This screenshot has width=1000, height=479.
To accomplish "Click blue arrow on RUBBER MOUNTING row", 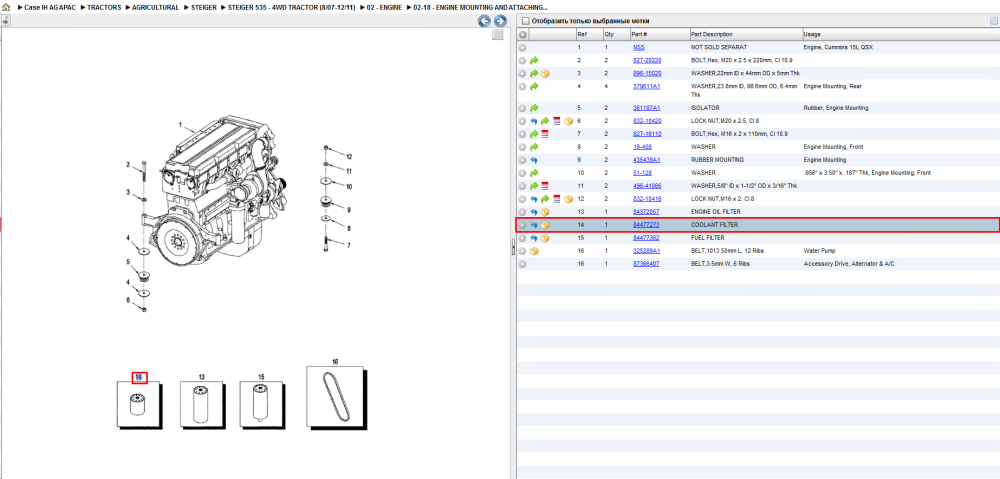I will coord(534,160).
